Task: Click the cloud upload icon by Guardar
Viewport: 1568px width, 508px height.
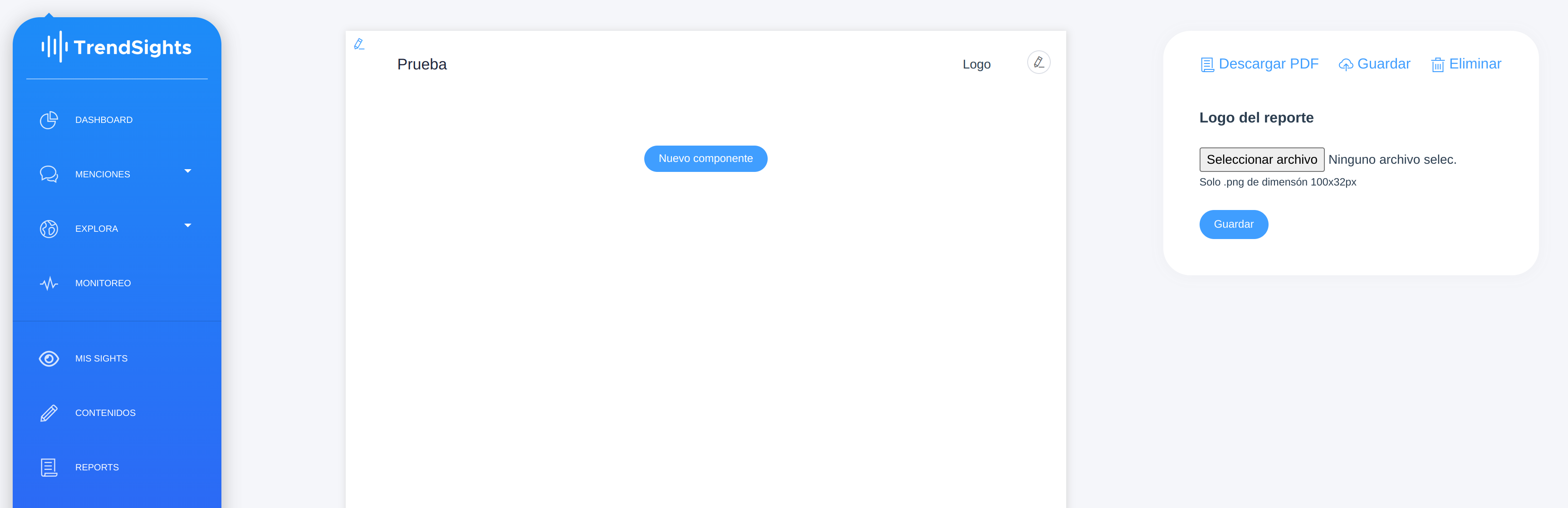Action: [x=1345, y=64]
